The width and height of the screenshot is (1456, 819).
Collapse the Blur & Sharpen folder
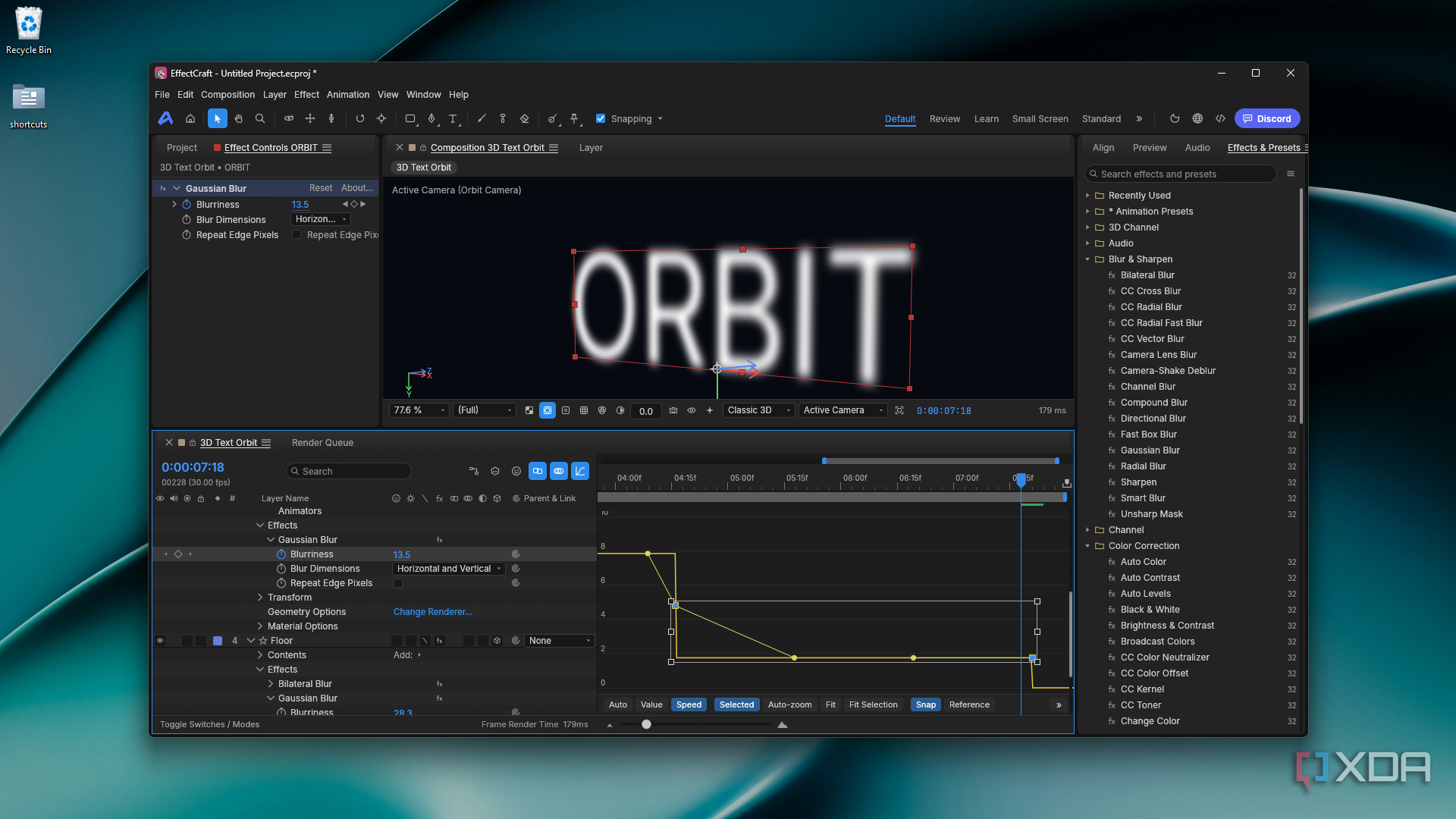coord(1087,259)
